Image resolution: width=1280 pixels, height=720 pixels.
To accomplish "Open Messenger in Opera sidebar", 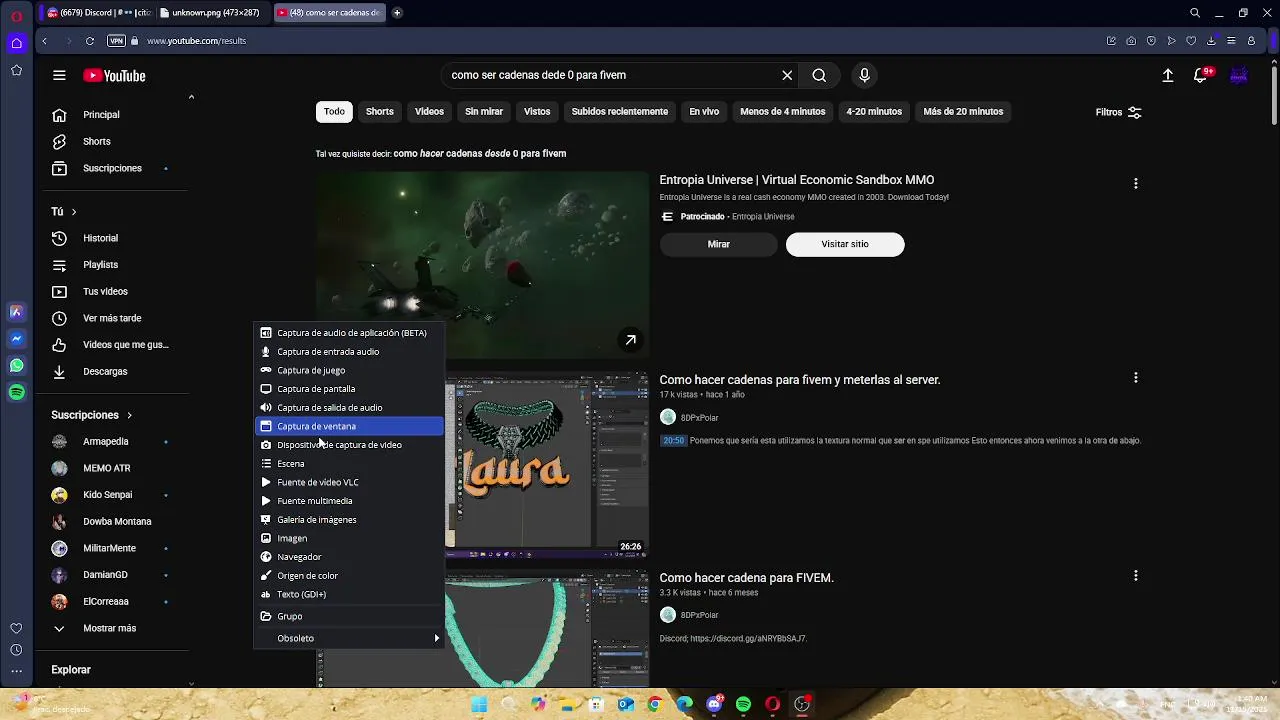I will [x=16, y=339].
